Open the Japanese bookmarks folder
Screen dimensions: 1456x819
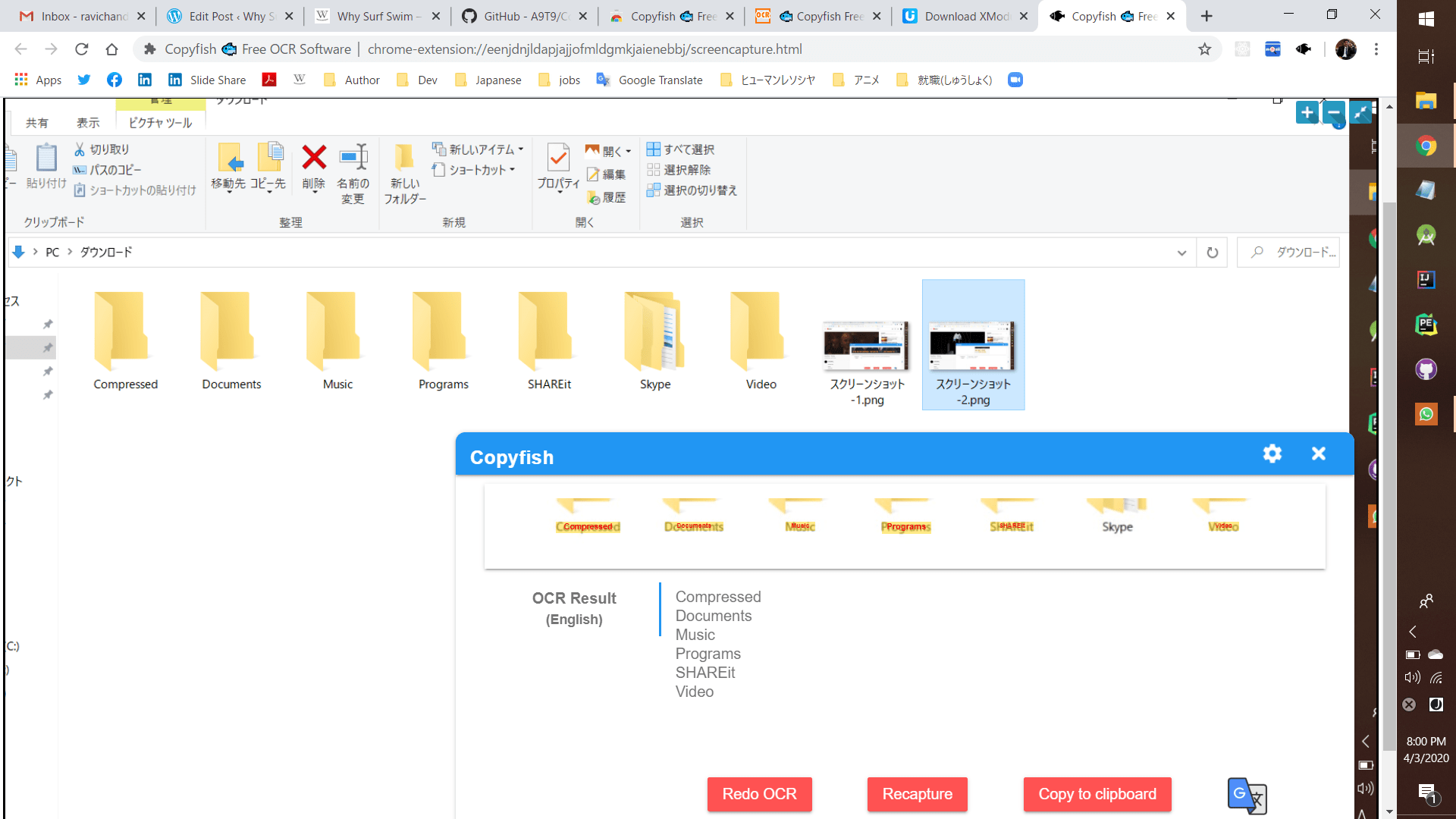(x=488, y=80)
